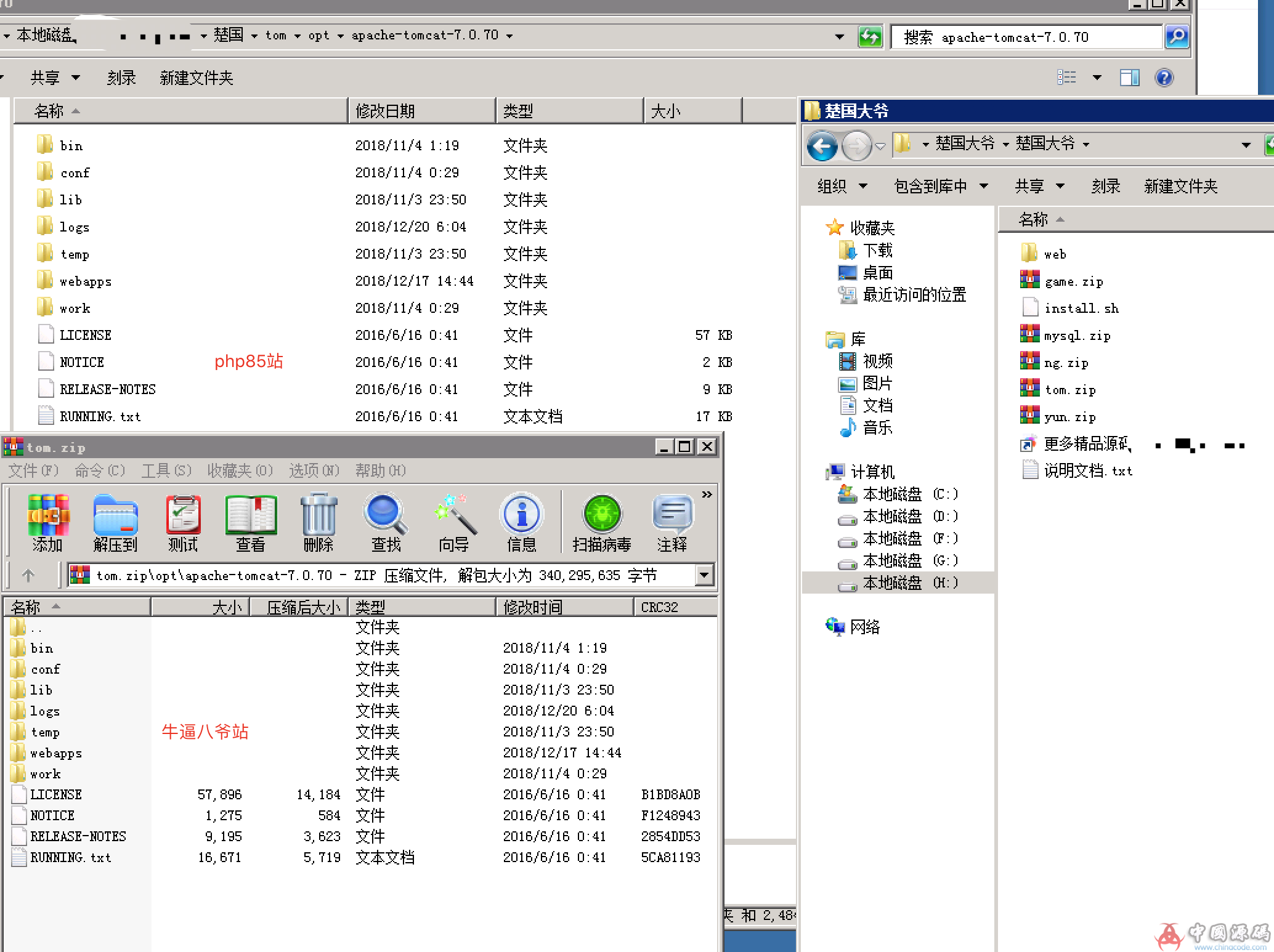
Task: Open 帮助(H) menu in WinRAR
Action: [x=380, y=470]
